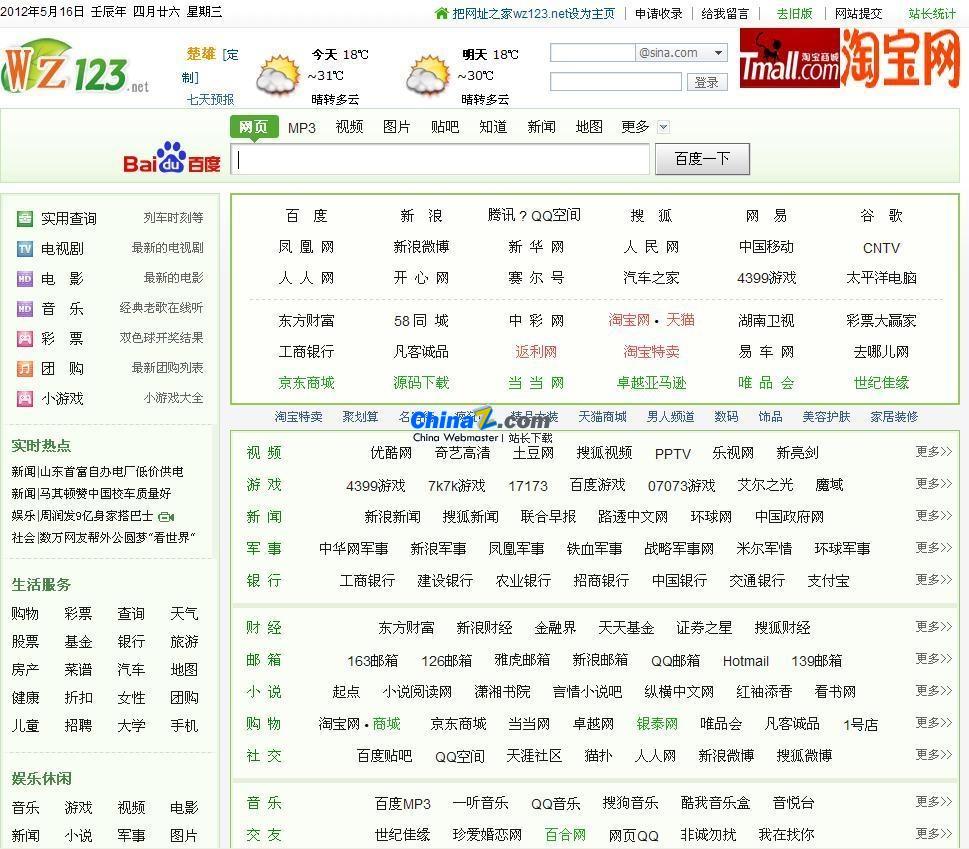
Task: Click the 楚雄 city name link
Action: tap(201, 54)
